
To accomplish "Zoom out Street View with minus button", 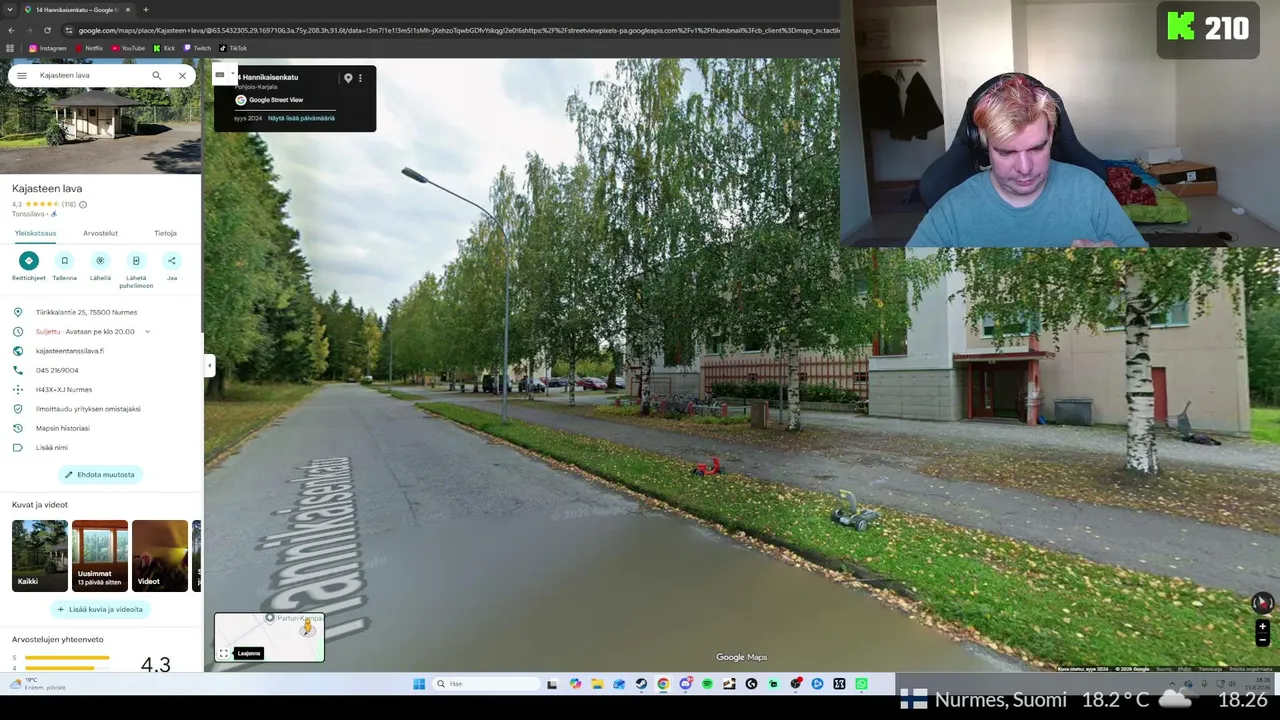I will [x=1262, y=639].
